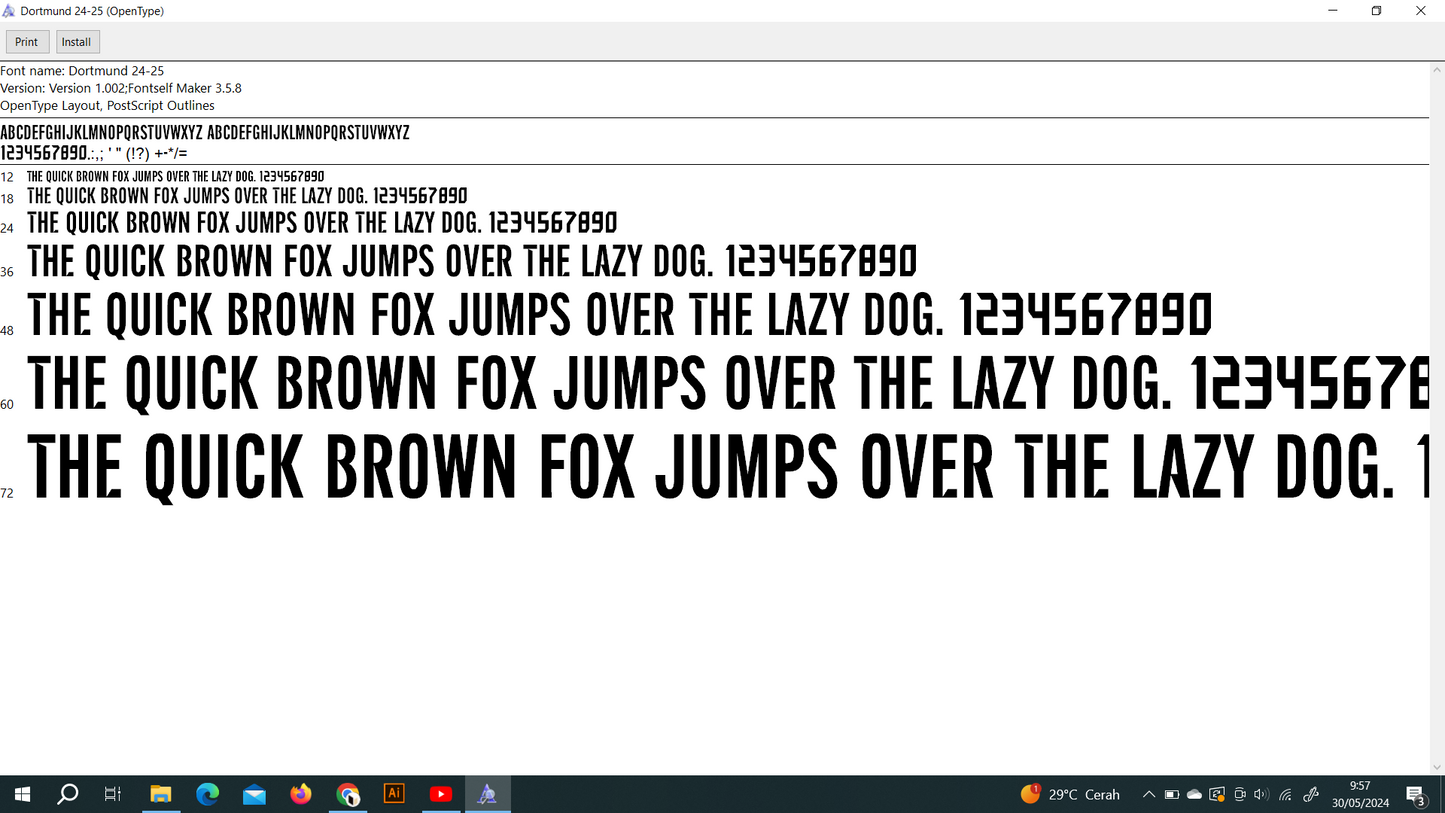Image resolution: width=1445 pixels, height=813 pixels.
Task: Open the weather widget showing 29°C Cerah
Action: click(x=1071, y=795)
